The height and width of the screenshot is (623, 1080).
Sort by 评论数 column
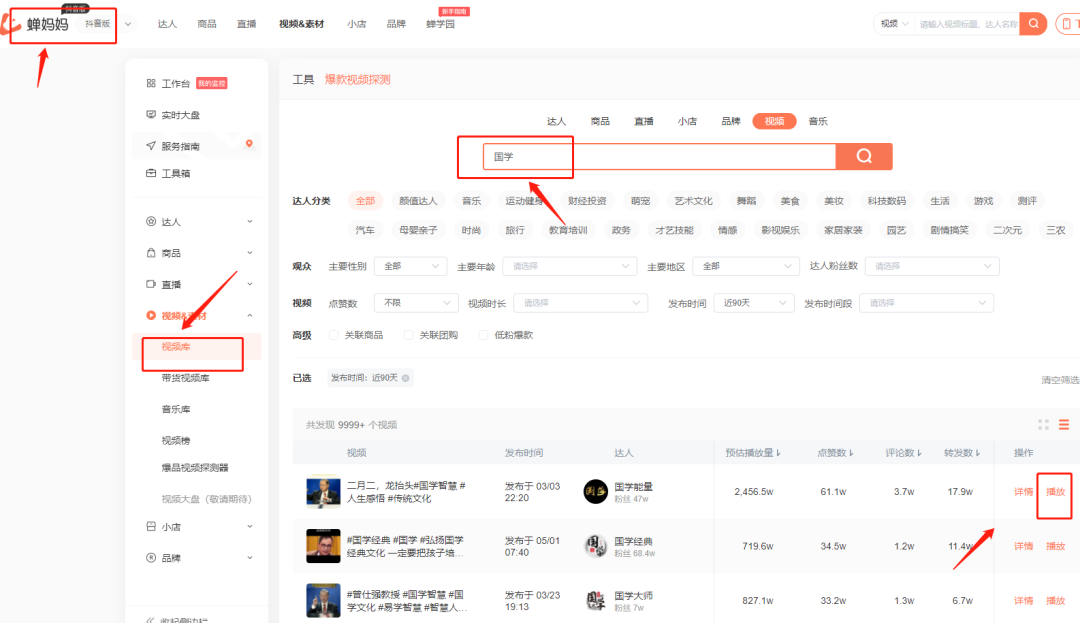pyautogui.click(x=904, y=452)
